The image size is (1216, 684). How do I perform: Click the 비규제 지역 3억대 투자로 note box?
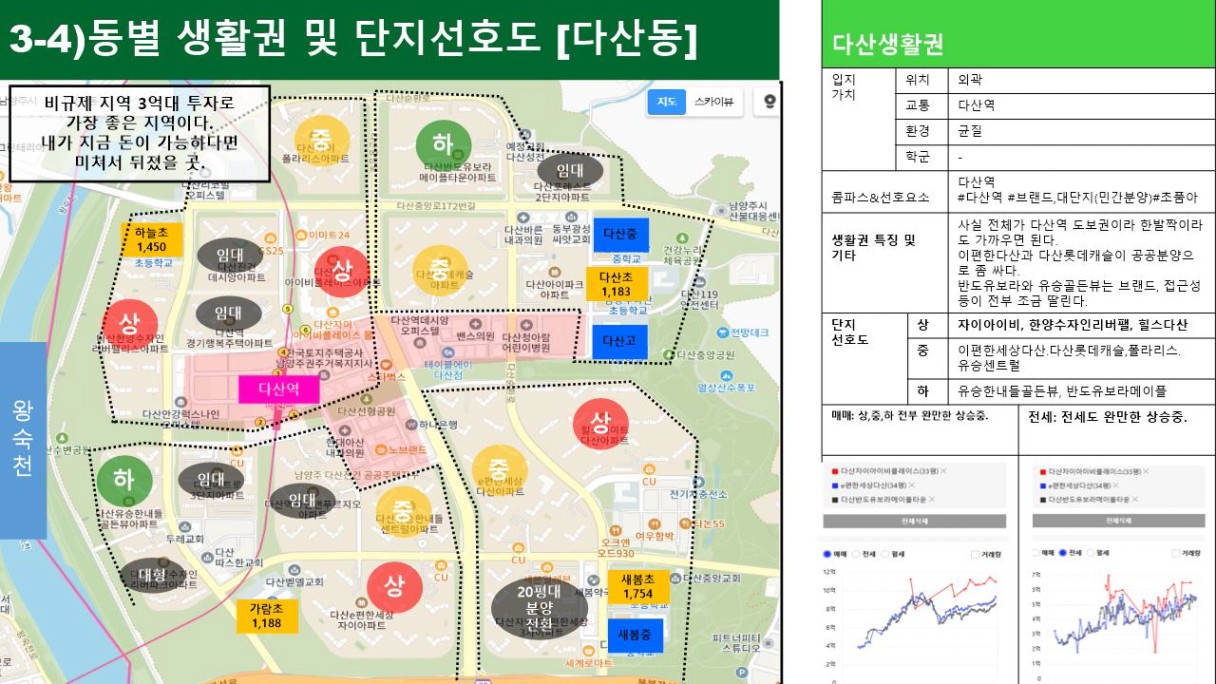pos(139,133)
